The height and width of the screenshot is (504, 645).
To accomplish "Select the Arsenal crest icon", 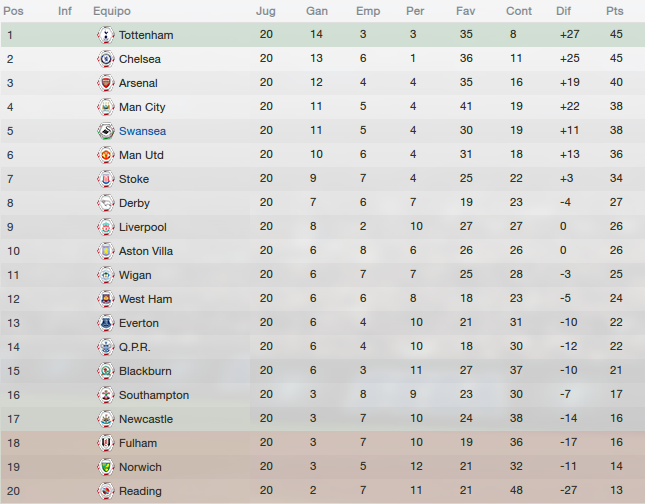I will pyautogui.click(x=106, y=83).
